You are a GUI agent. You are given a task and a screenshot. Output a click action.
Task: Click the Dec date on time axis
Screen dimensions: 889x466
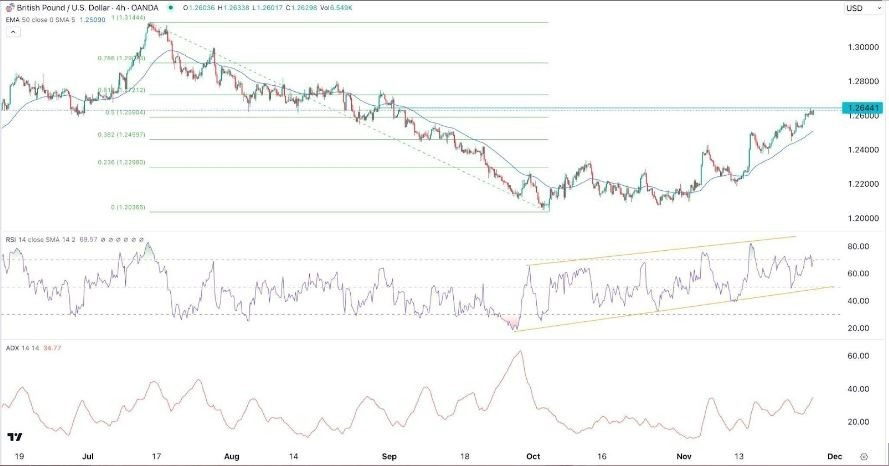(x=834, y=456)
